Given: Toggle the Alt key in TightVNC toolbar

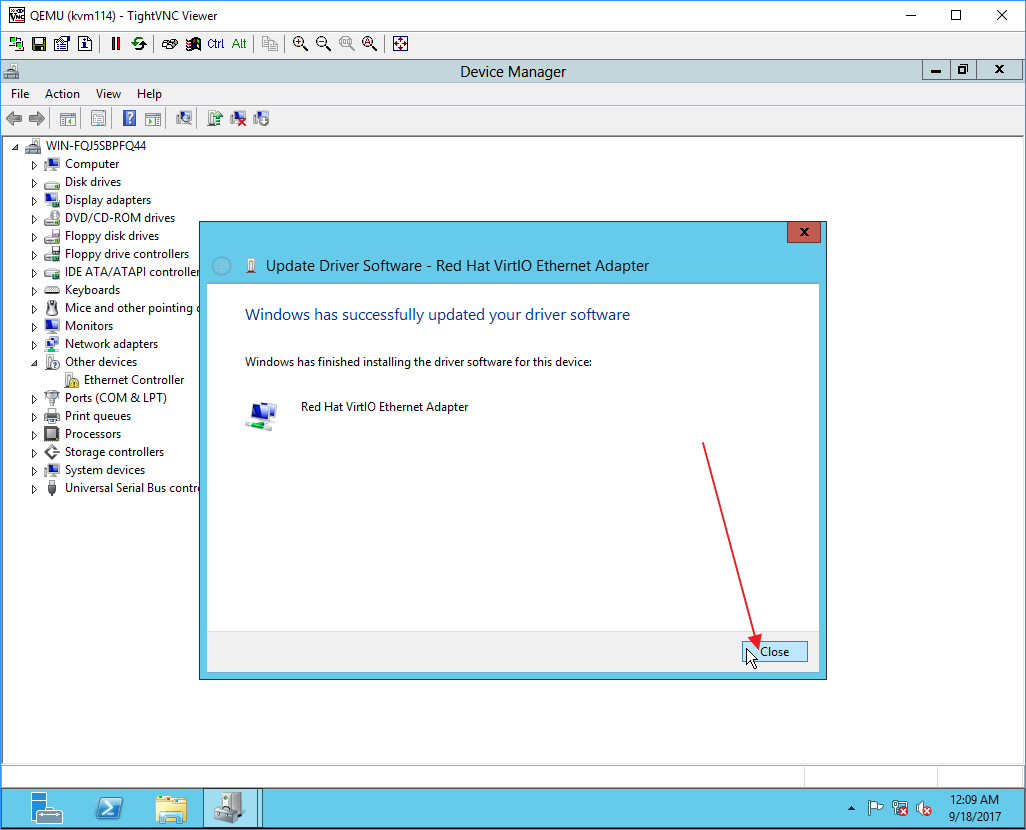Looking at the screenshot, I should (x=239, y=44).
